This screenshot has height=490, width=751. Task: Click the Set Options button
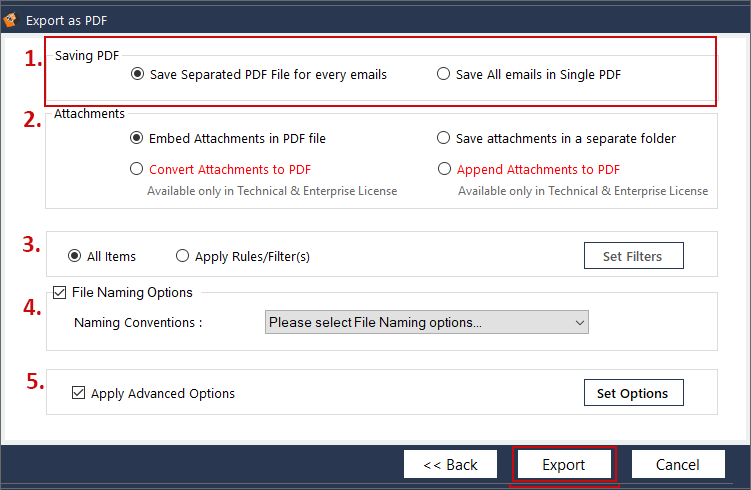click(632, 393)
